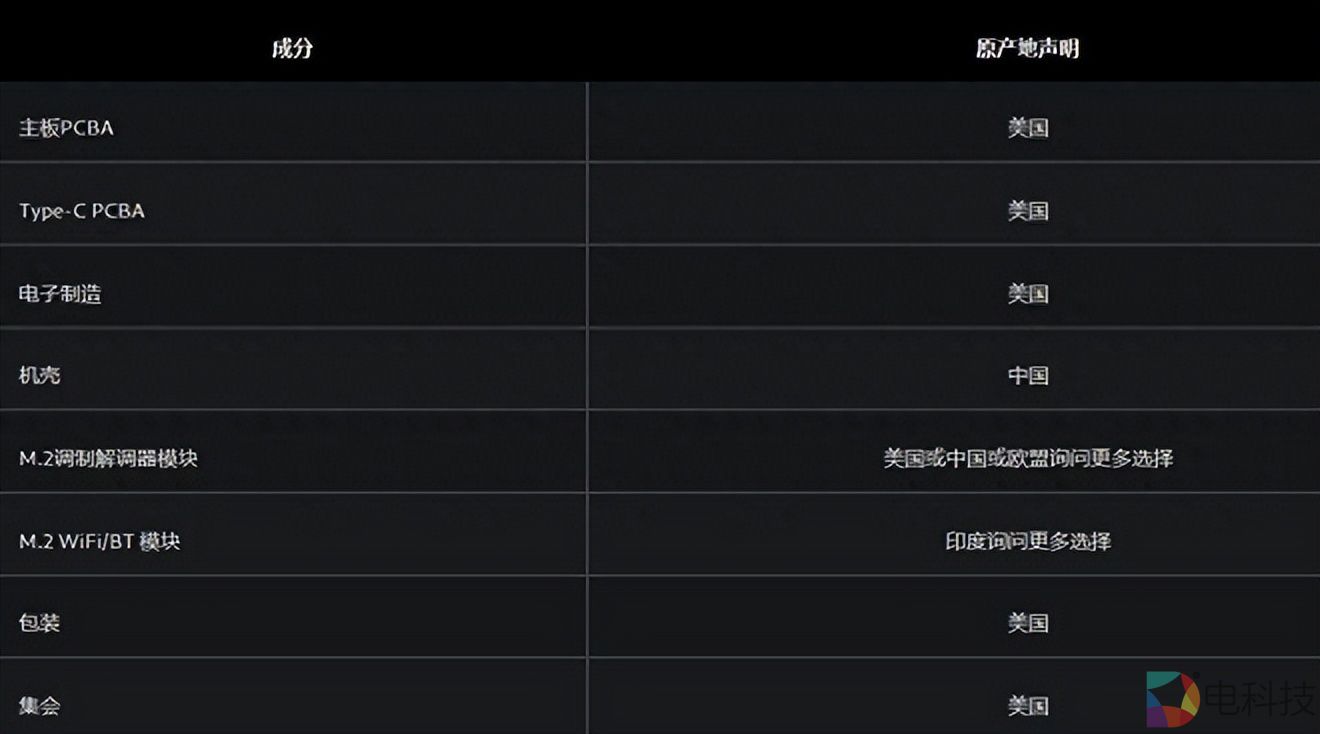Click the 电子制造 cell
Viewport: 1320px width, 734px height.
click(x=60, y=294)
